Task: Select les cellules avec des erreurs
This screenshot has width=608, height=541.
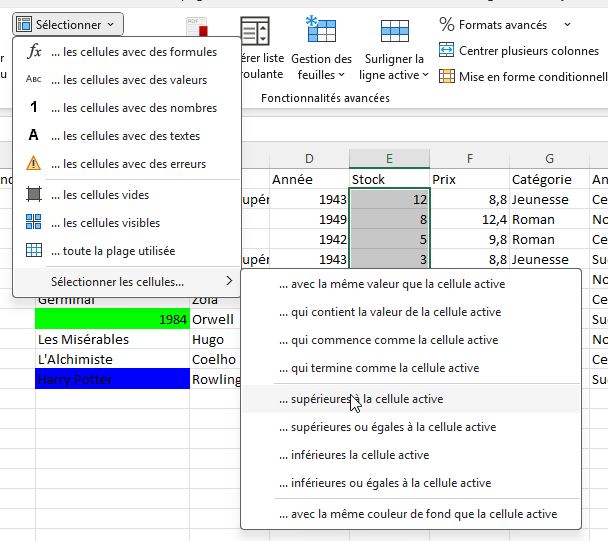Action: tap(127, 163)
